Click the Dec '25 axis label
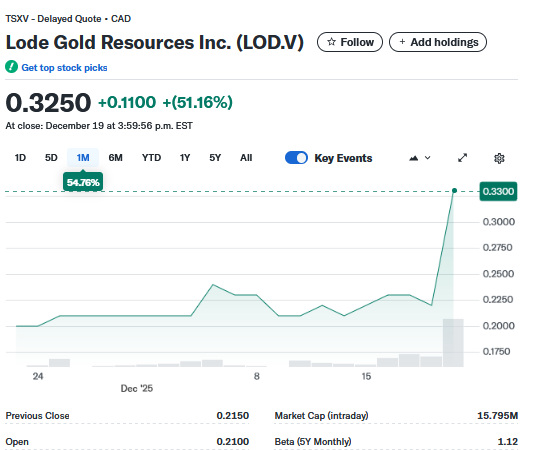The width and height of the screenshot is (536, 450). pos(137,388)
